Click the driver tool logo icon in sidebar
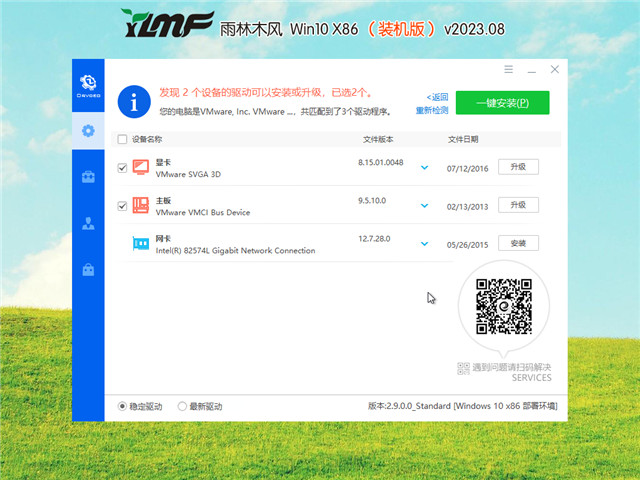 coord(88,86)
